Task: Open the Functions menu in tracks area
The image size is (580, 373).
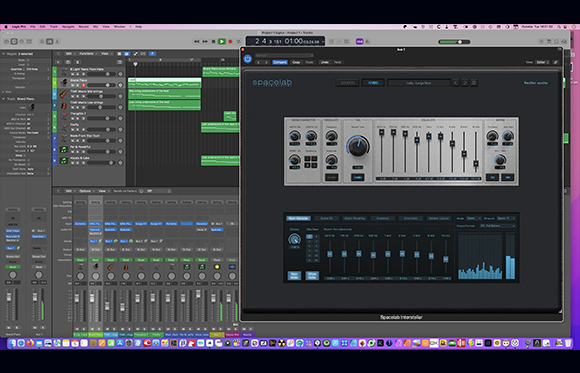Action: point(87,54)
